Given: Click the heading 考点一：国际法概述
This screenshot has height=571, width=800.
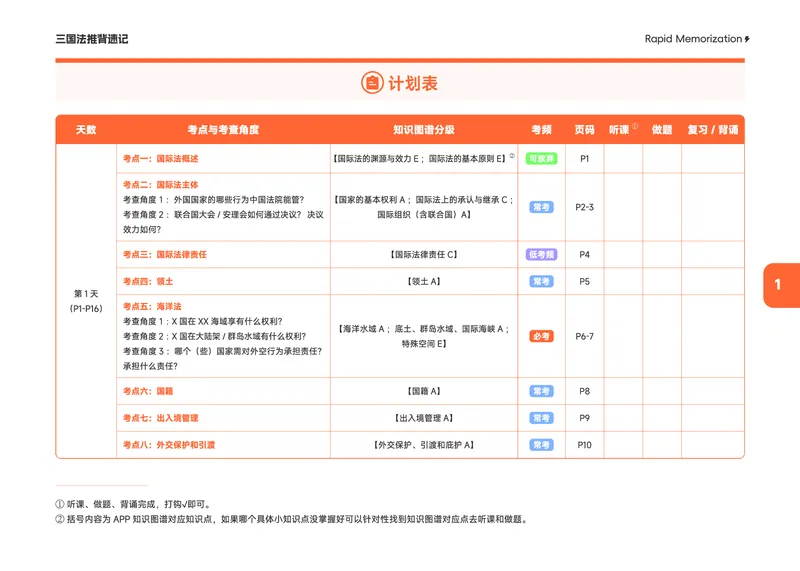Looking at the screenshot, I should [x=160, y=159].
